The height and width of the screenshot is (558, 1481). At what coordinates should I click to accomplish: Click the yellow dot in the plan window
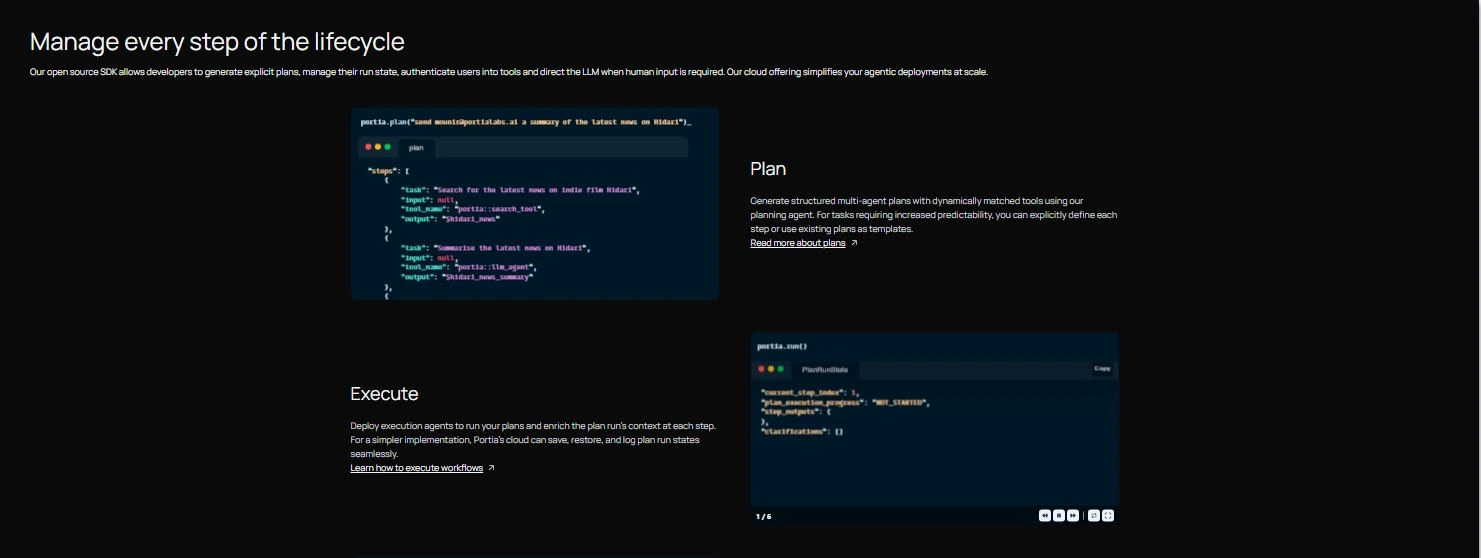click(378, 147)
